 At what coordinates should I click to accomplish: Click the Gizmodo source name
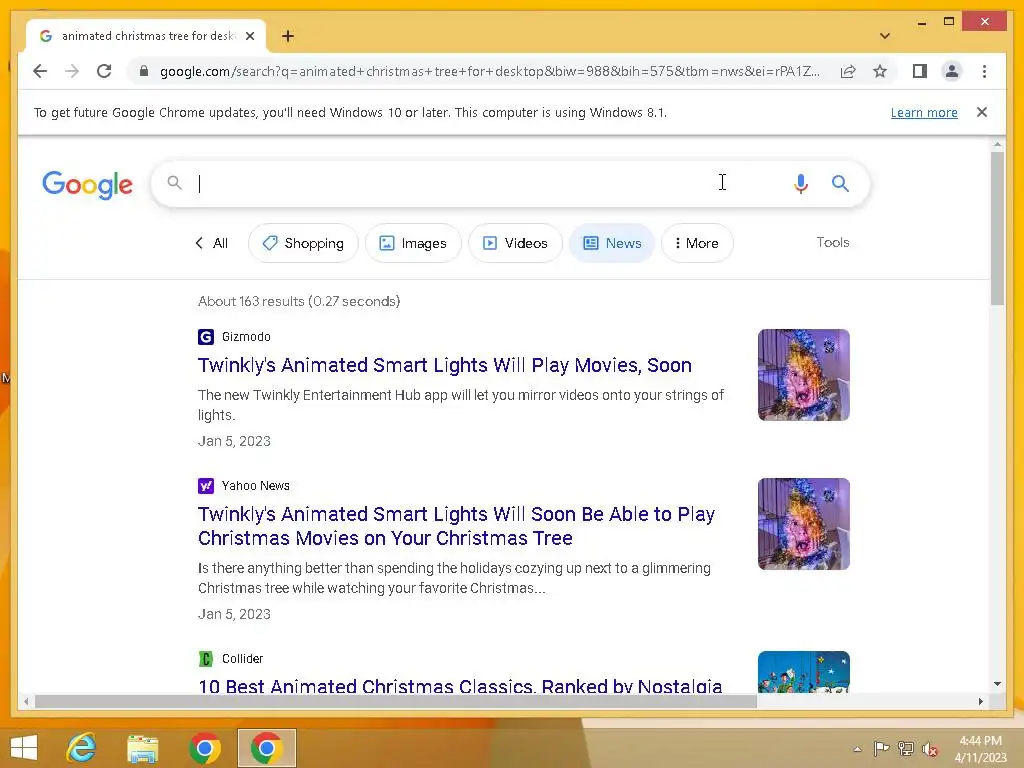click(x=246, y=337)
